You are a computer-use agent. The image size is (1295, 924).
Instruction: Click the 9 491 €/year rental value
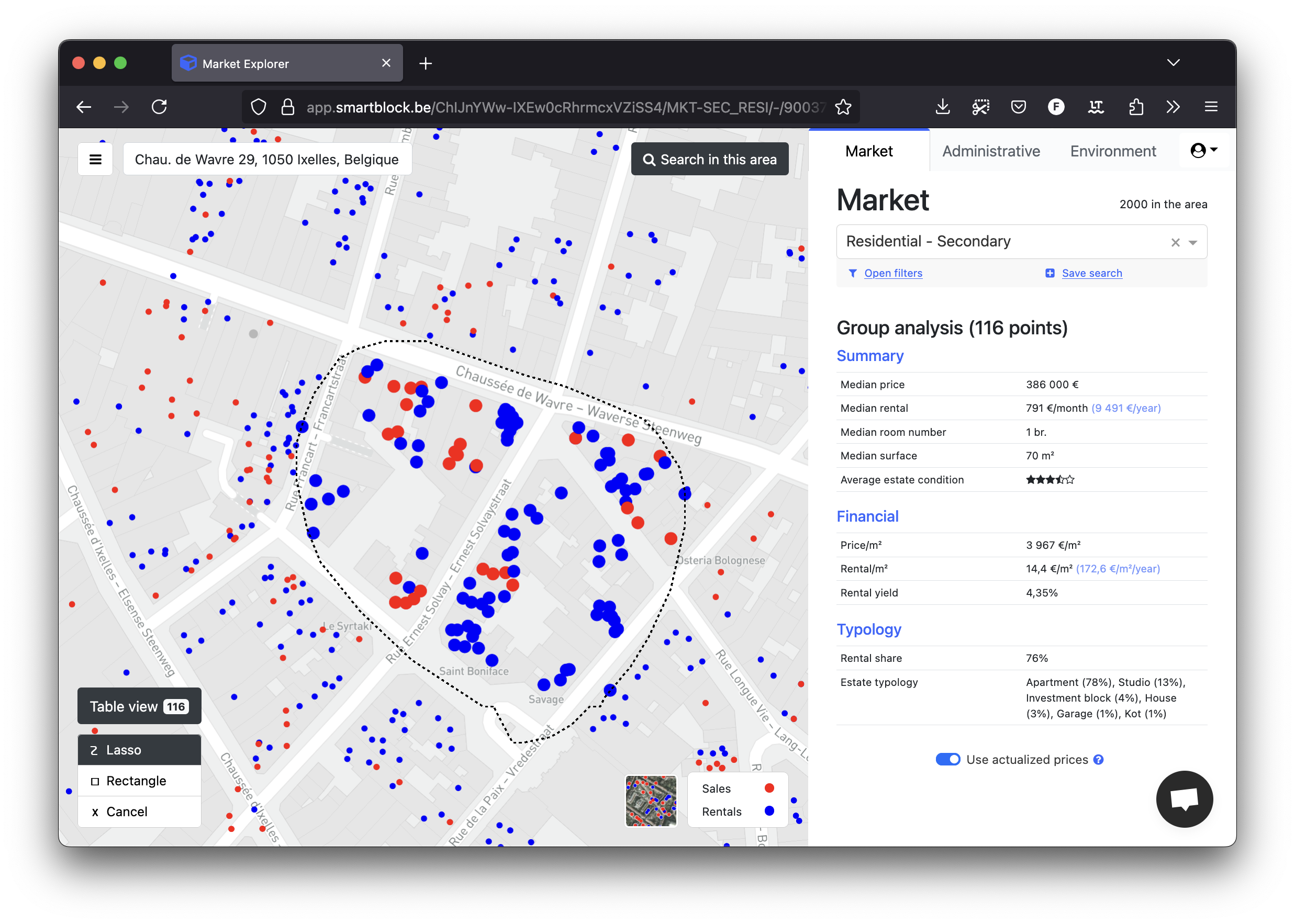tap(1125, 408)
